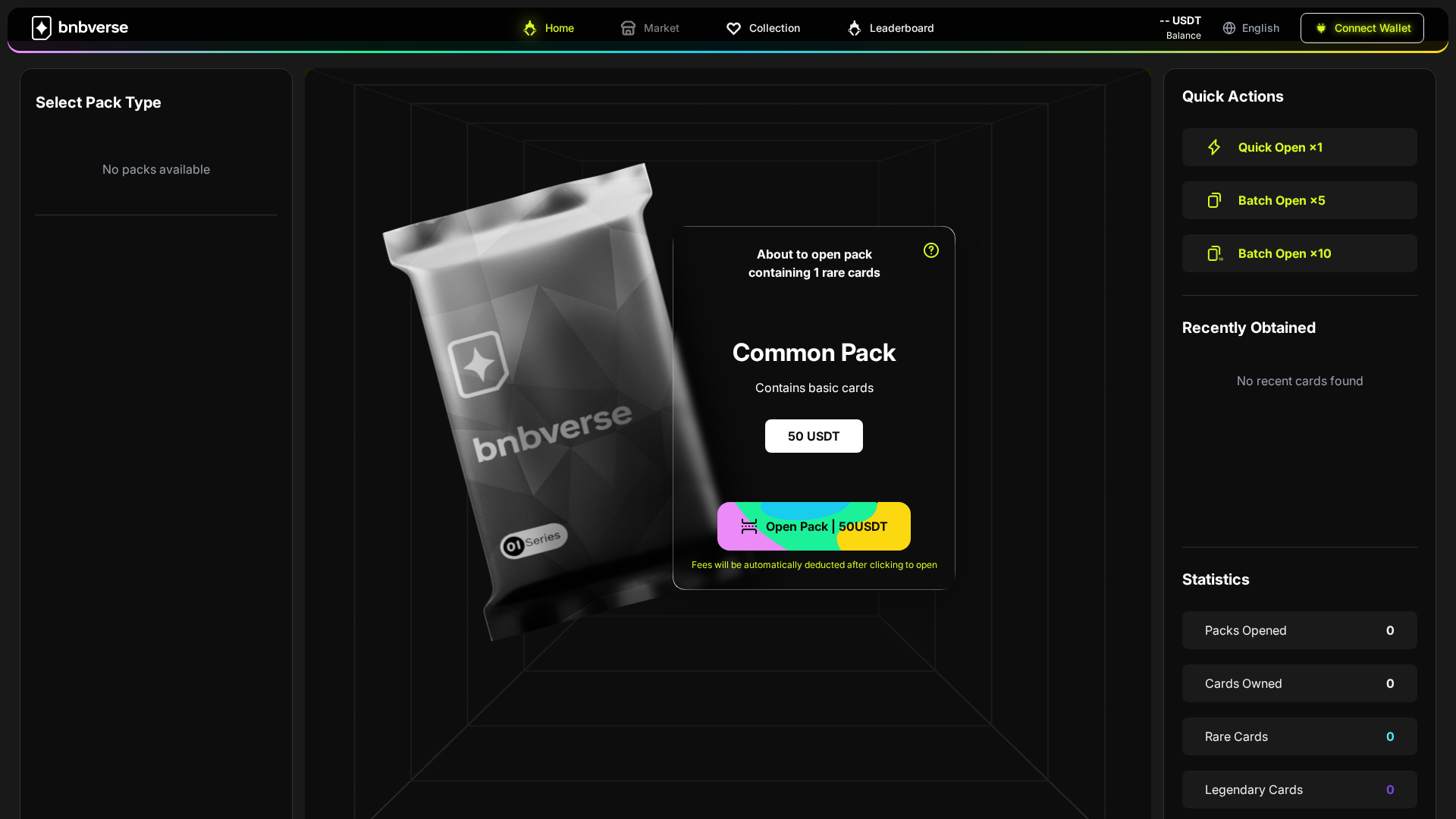Click the Home flame icon
This screenshot has height=819, width=1456.
point(530,28)
